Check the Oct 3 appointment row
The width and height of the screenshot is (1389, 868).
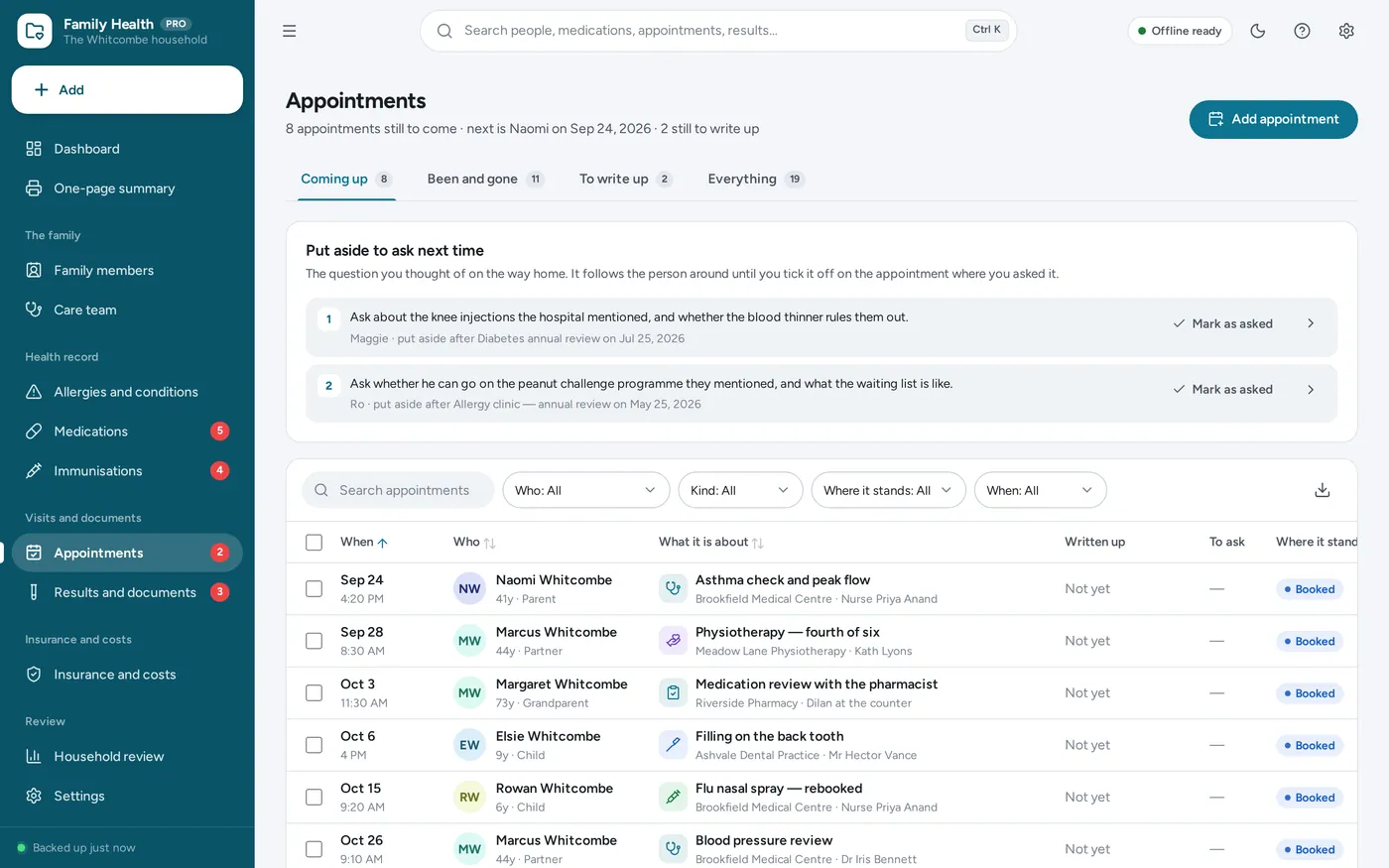[314, 692]
